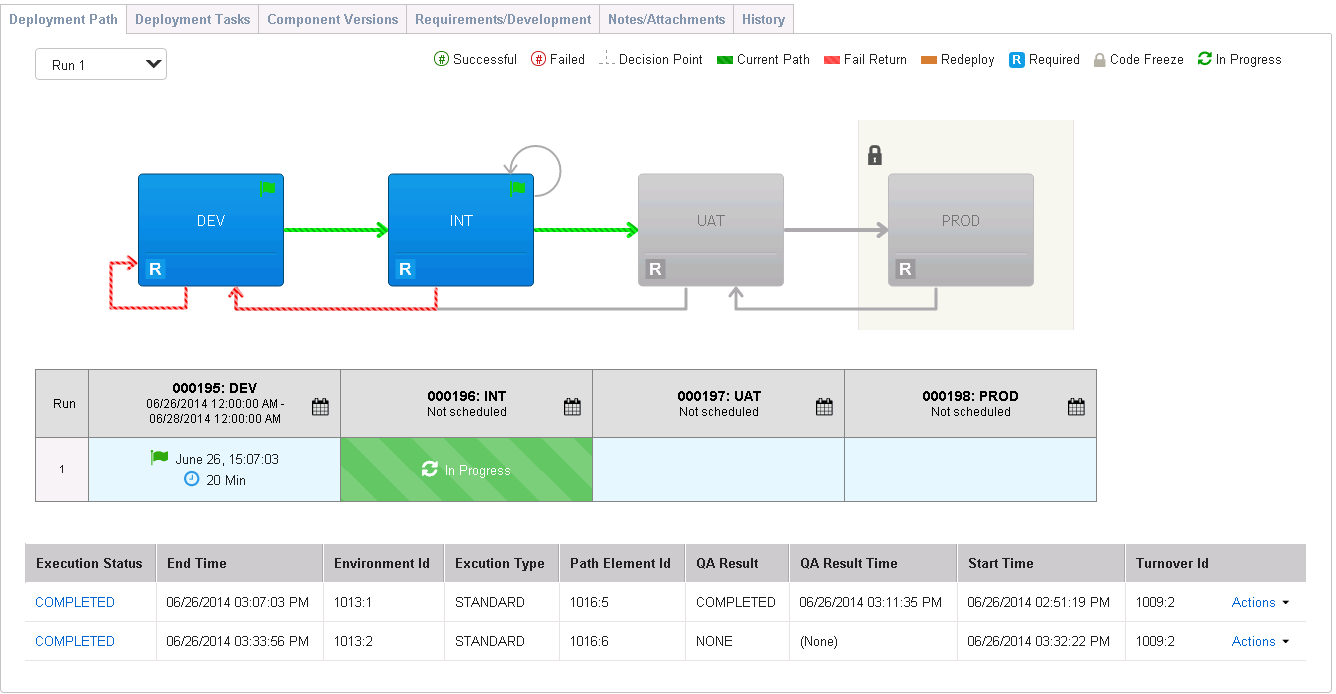Expand Actions menu for first execution row

coord(1260,602)
